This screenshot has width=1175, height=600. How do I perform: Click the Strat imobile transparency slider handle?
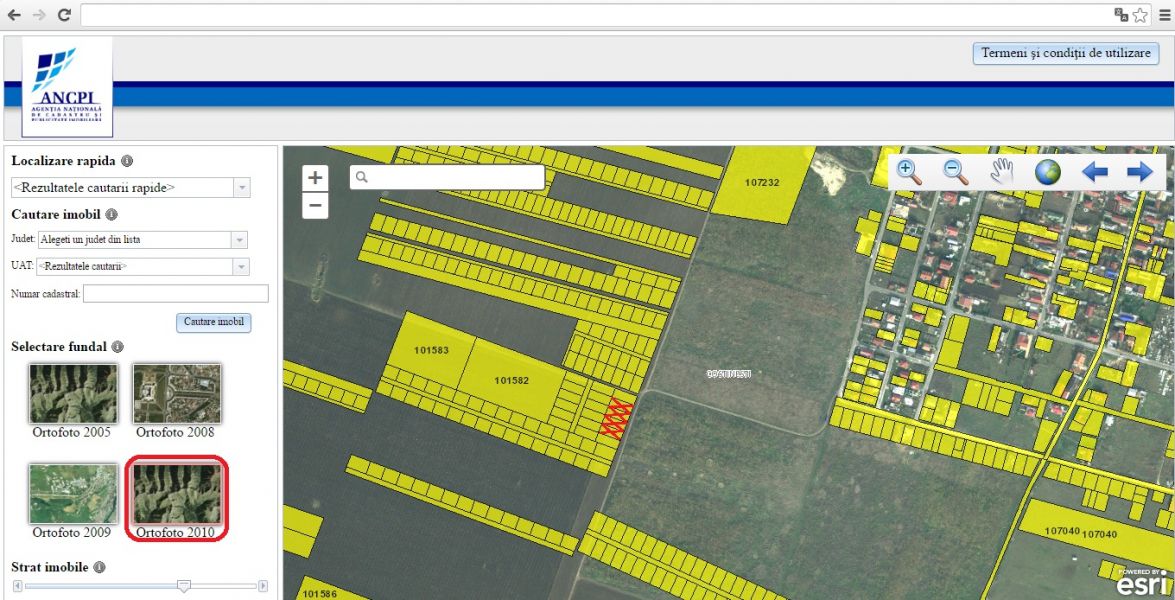[x=183, y=586]
